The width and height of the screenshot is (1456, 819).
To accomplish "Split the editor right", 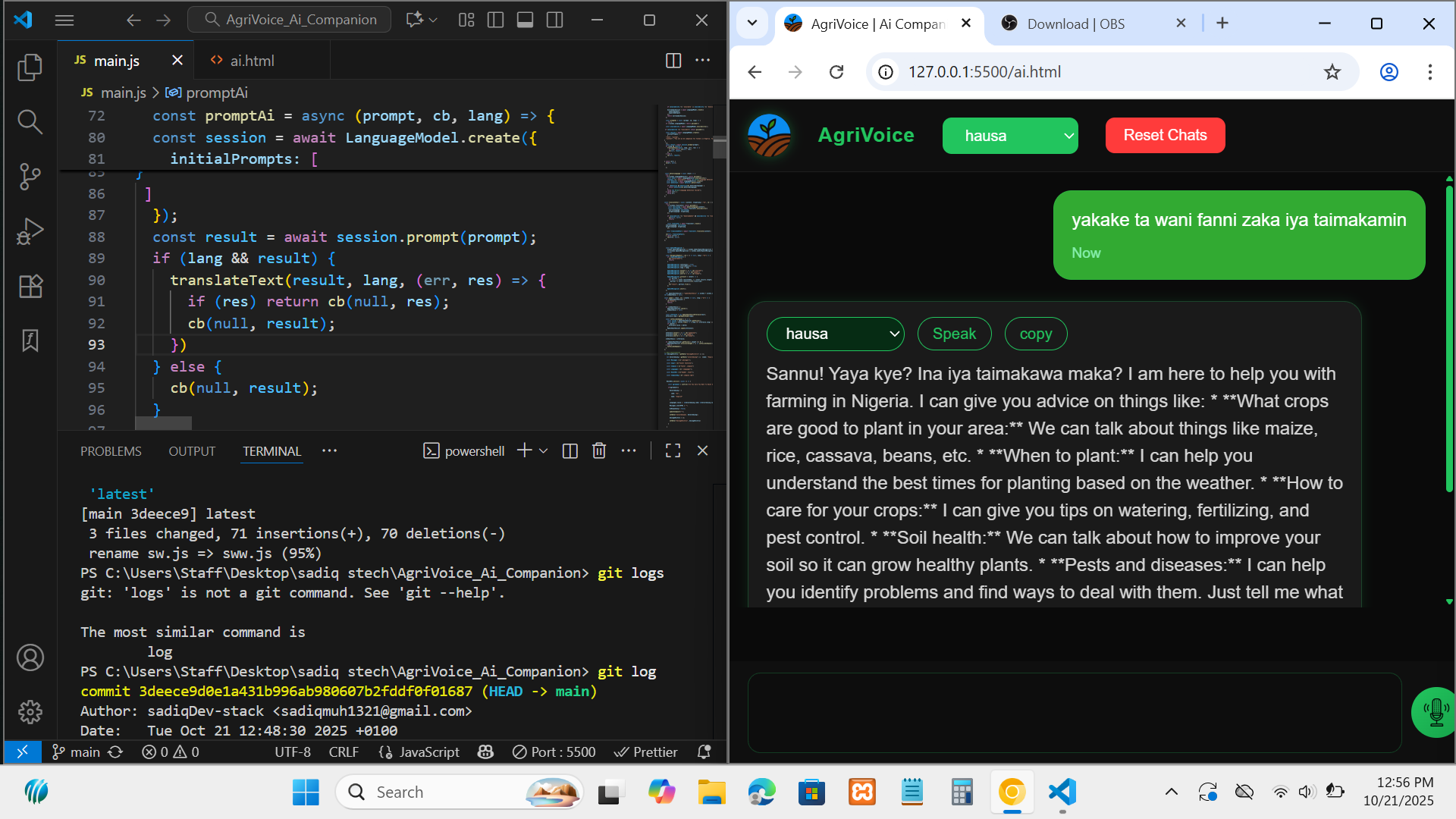I will [x=673, y=61].
